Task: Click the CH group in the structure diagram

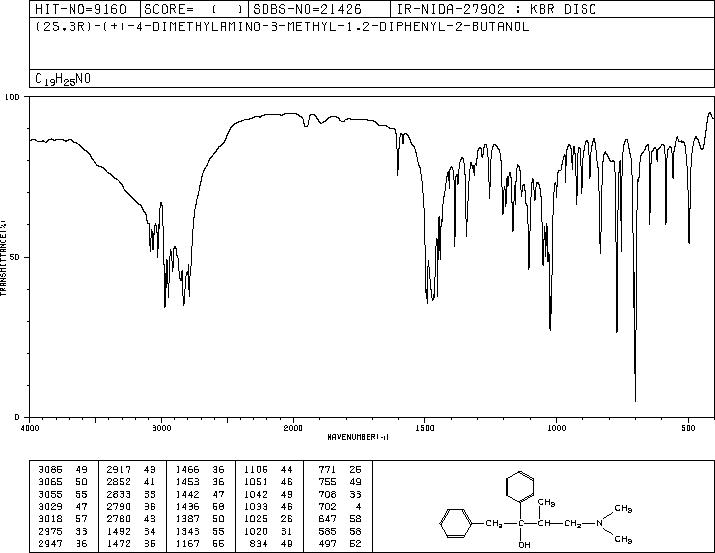Action: 544,523
